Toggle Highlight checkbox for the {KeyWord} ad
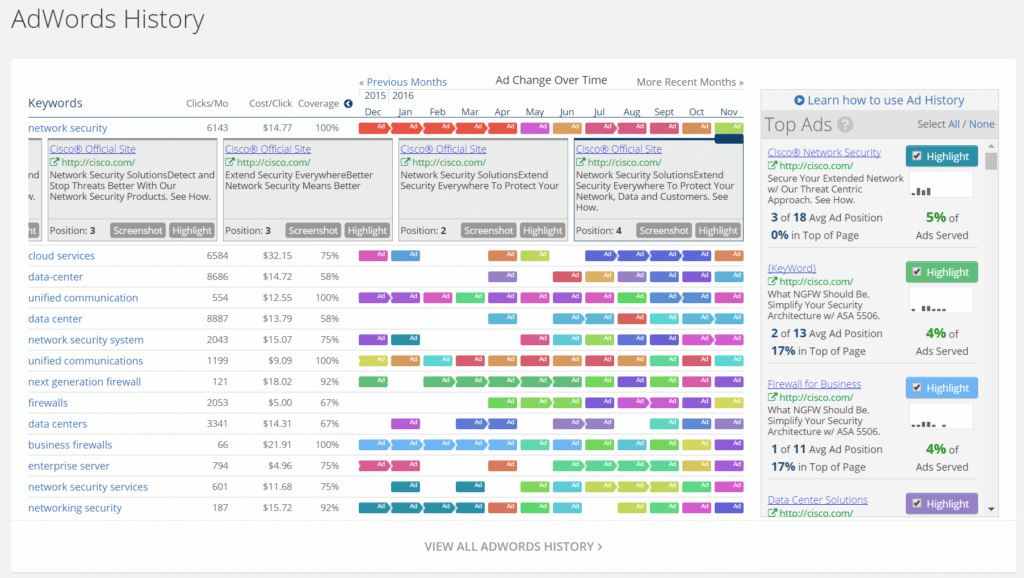Viewport: 1024px width, 578px height. click(917, 272)
